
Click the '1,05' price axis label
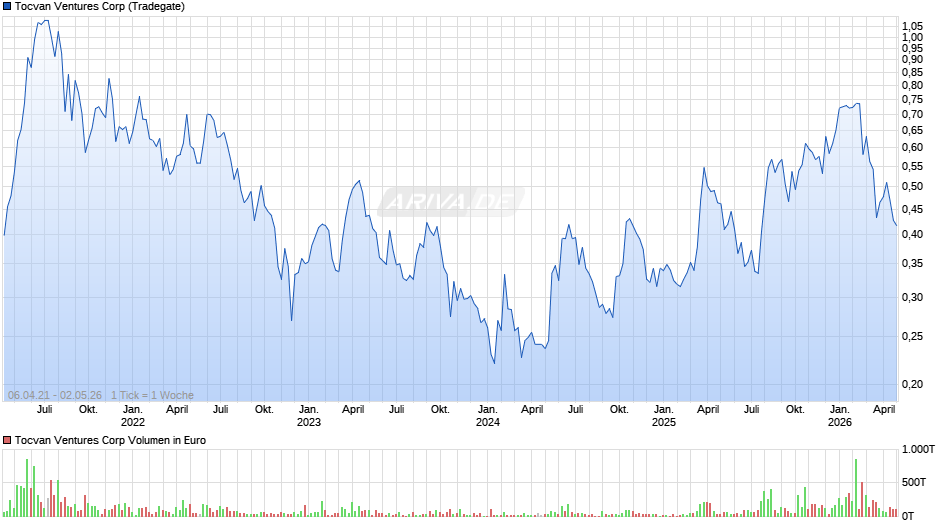tap(912, 26)
